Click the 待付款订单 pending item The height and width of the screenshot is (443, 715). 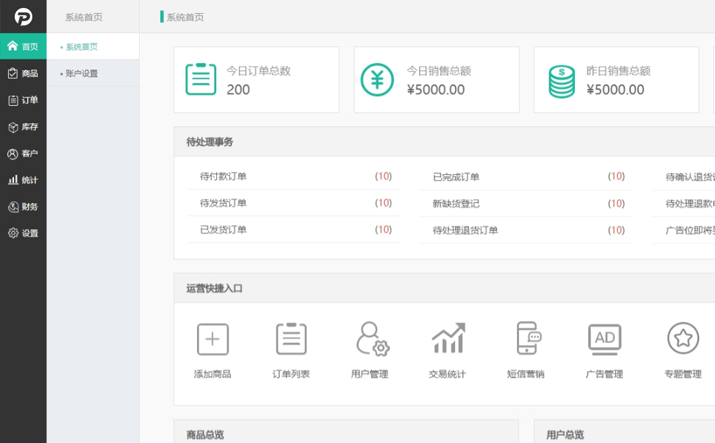point(223,177)
